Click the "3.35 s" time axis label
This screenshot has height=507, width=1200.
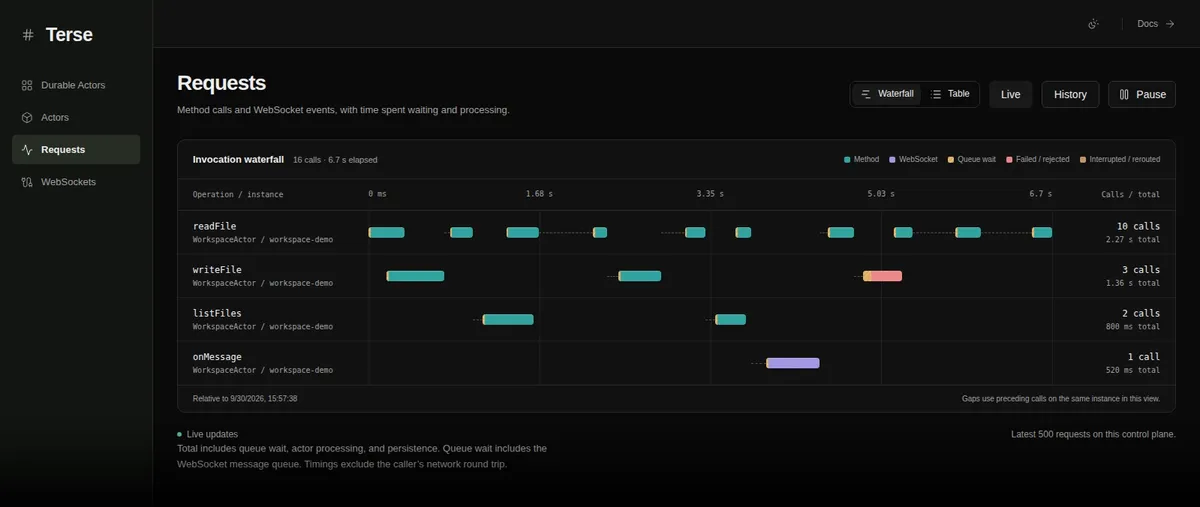pyautogui.click(x=710, y=194)
